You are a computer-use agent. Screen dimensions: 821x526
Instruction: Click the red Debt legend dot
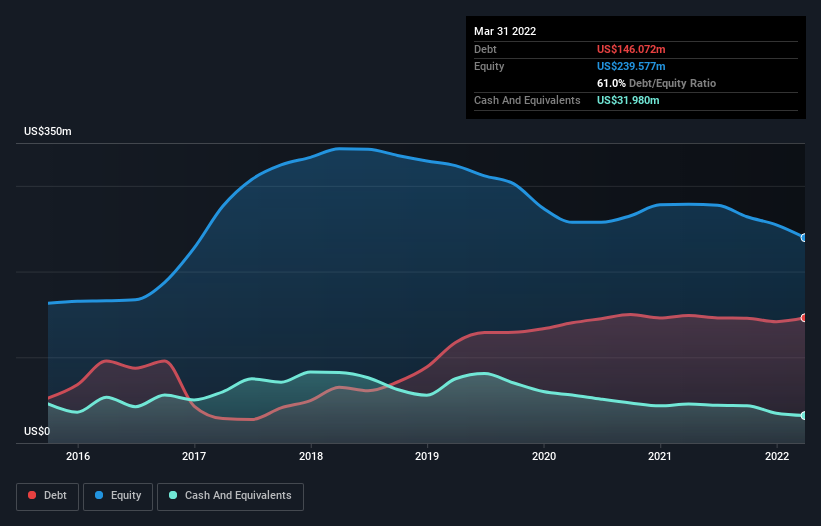tap(32, 495)
